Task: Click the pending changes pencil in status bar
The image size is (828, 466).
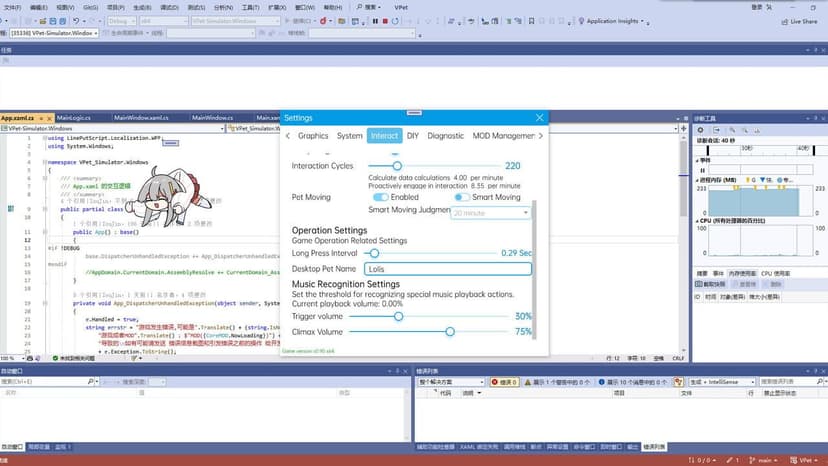Action: [x=732, y=460]
